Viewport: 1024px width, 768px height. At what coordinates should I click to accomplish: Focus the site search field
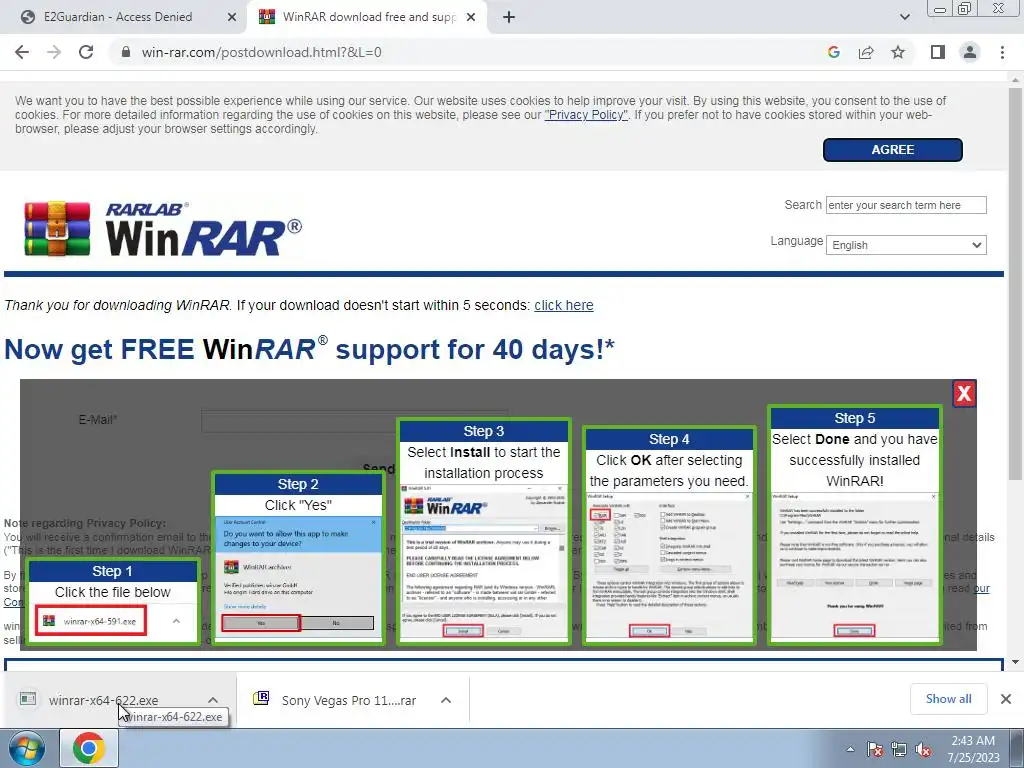[906, 205]
